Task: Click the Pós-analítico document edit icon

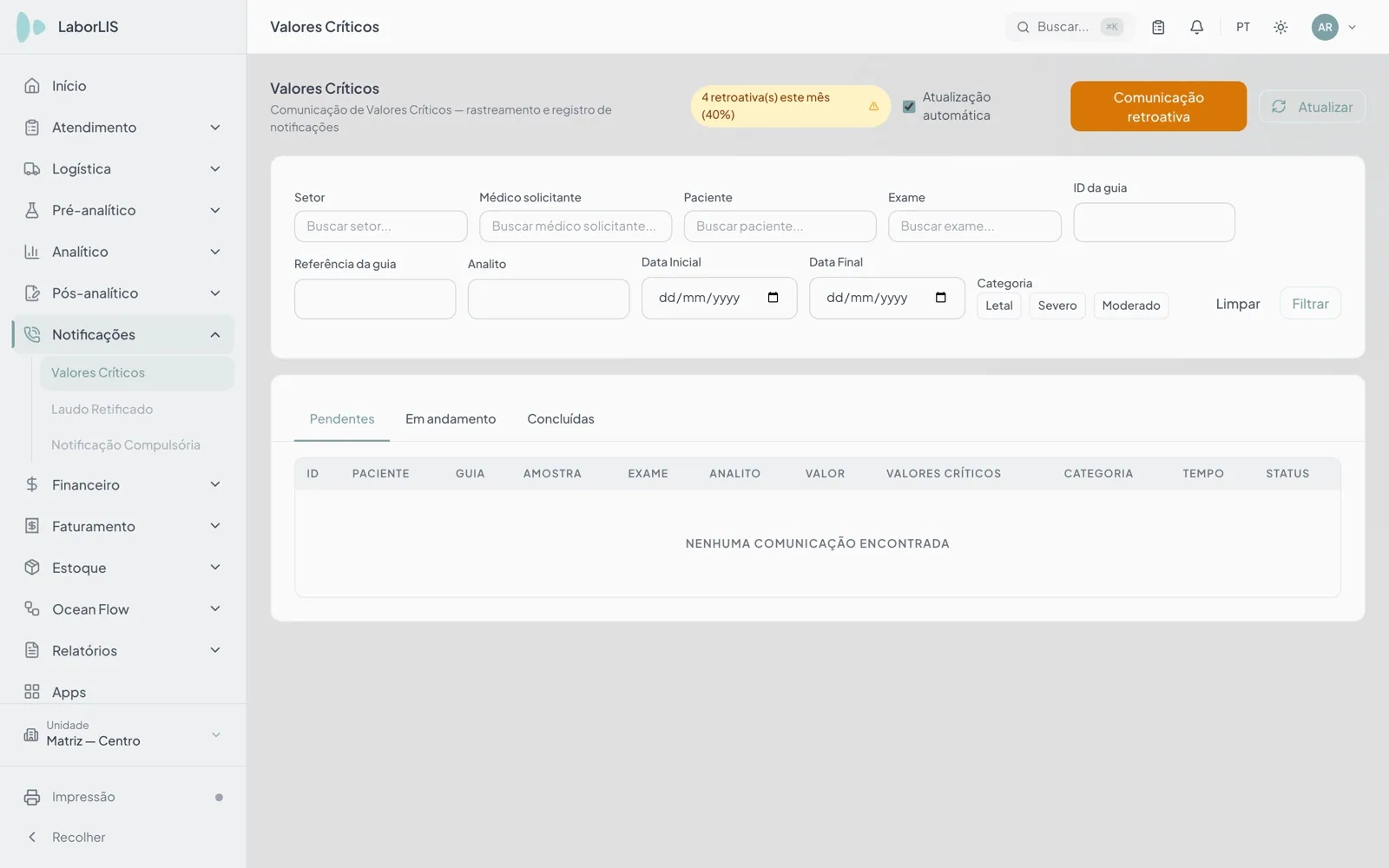Action: [x=32, y=293]
